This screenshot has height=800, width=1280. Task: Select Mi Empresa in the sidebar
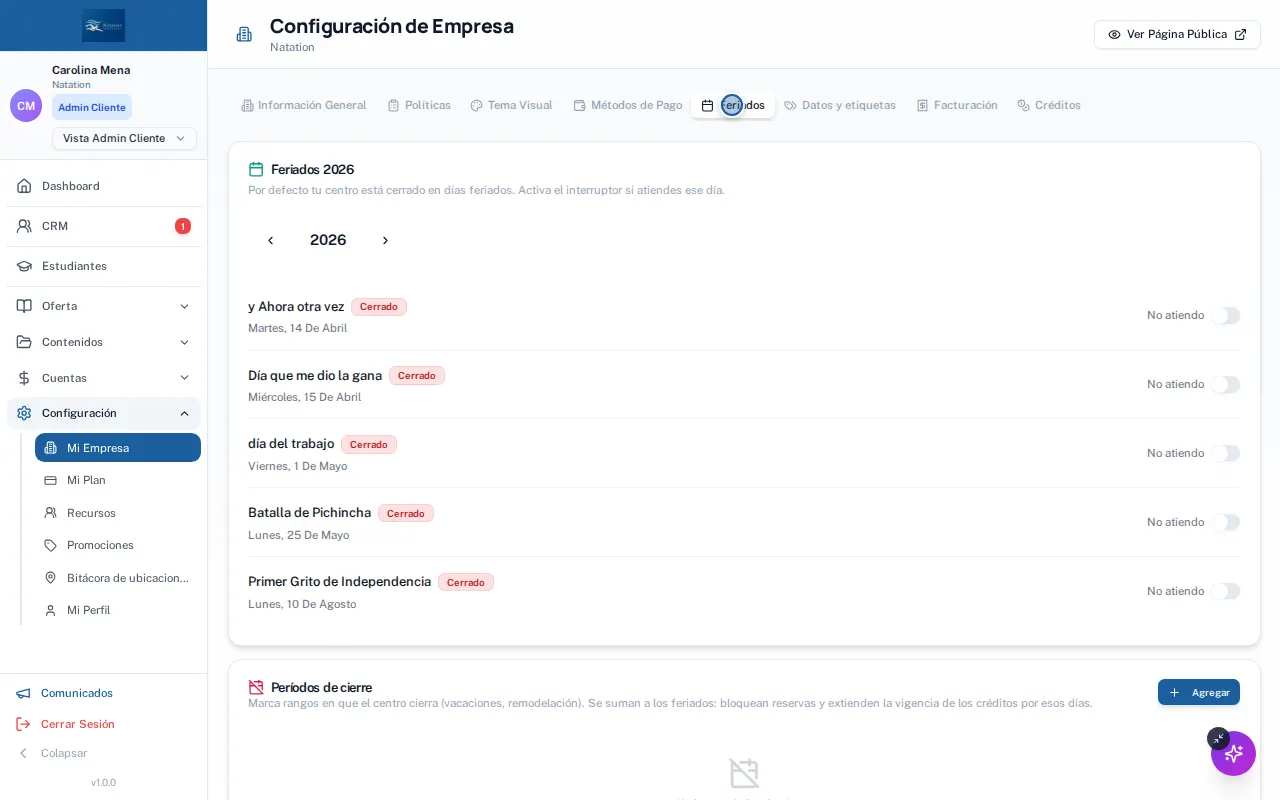[118, 448]
